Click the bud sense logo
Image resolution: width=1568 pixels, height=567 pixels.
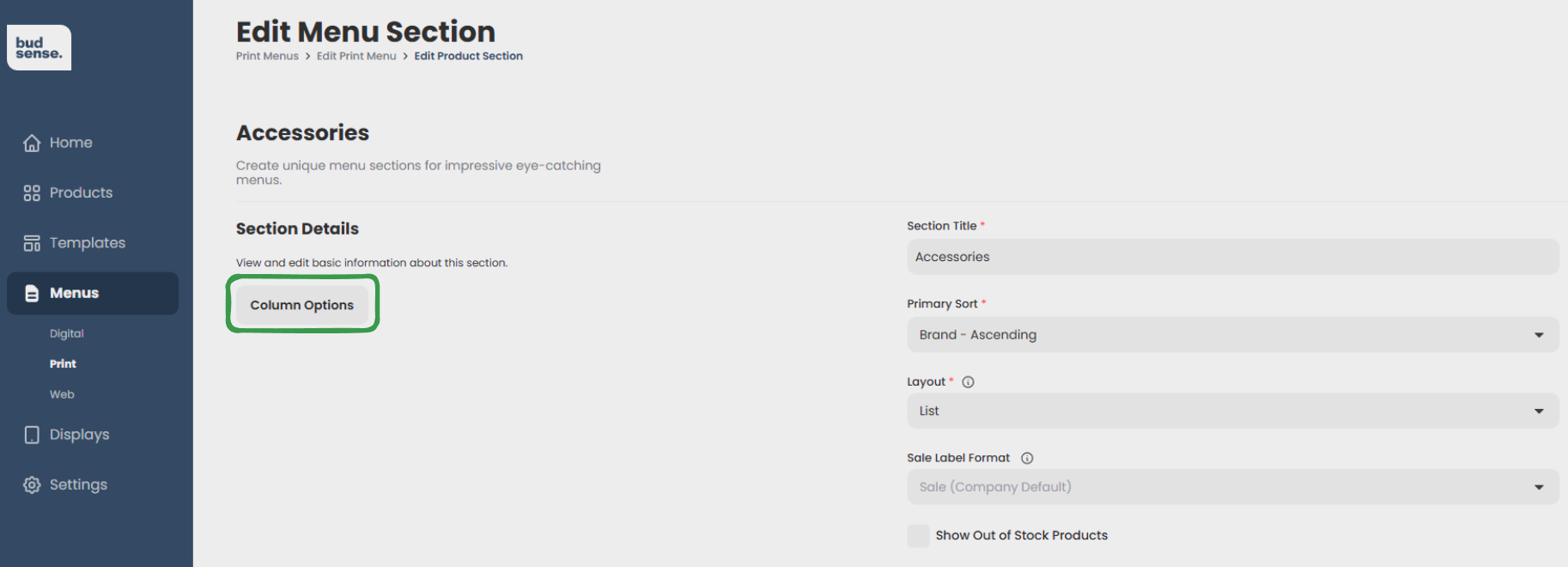[39, 47]
